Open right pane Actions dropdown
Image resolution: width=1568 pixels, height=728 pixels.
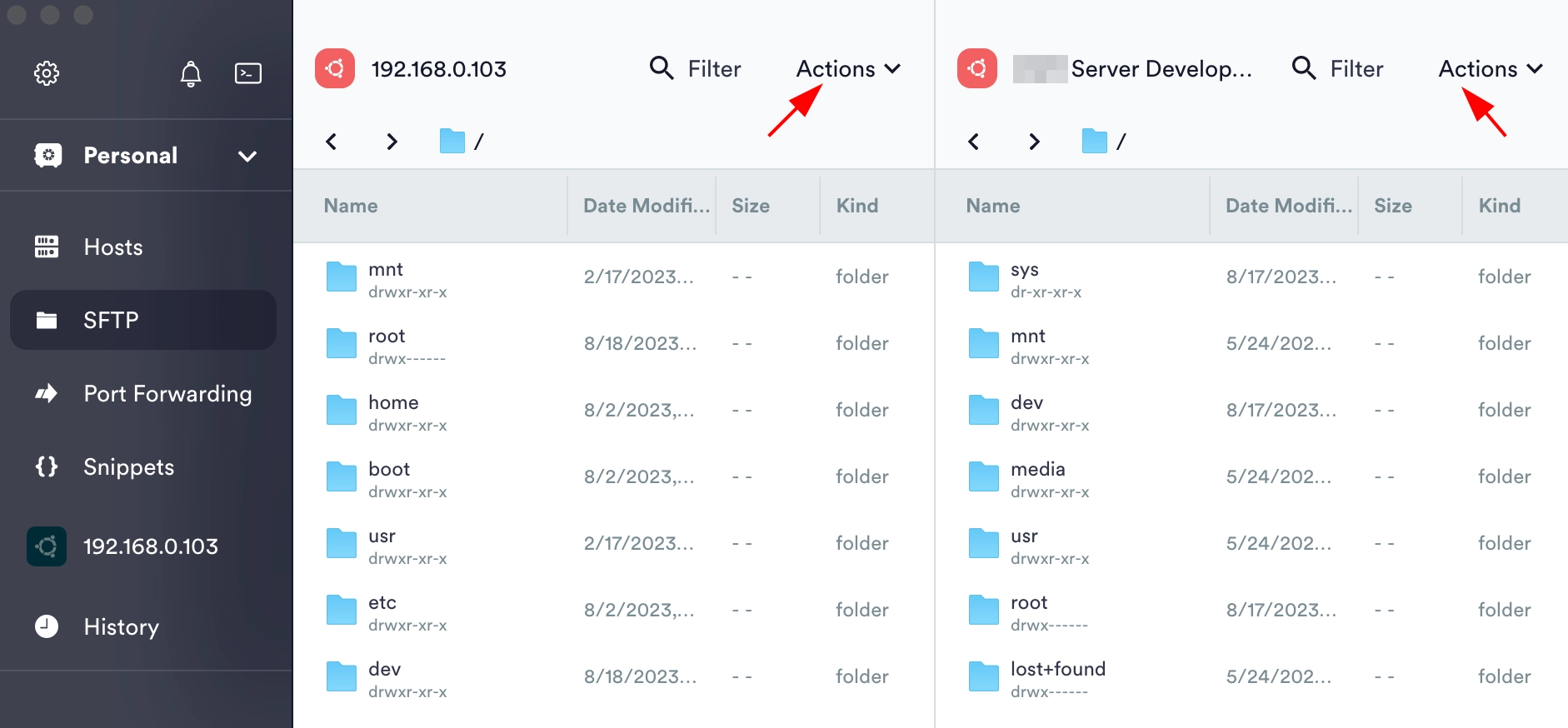[x=1490, y=68]
